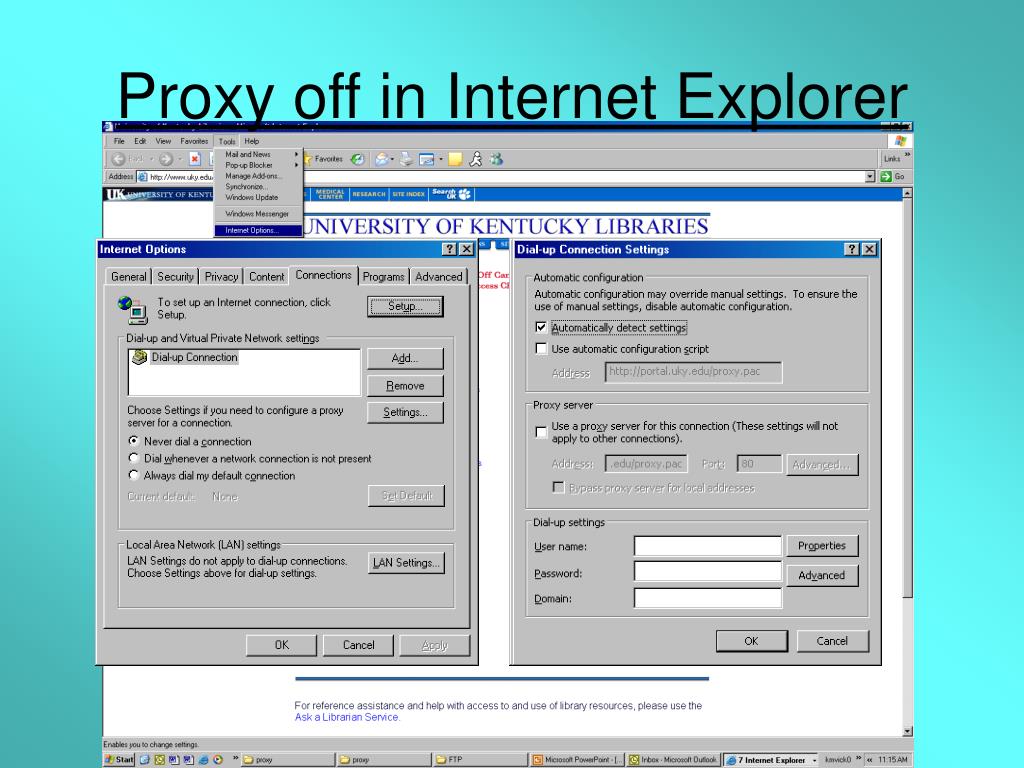Click Properties button in Dial-up settings
1024x768 pixels.
[822, 545]
